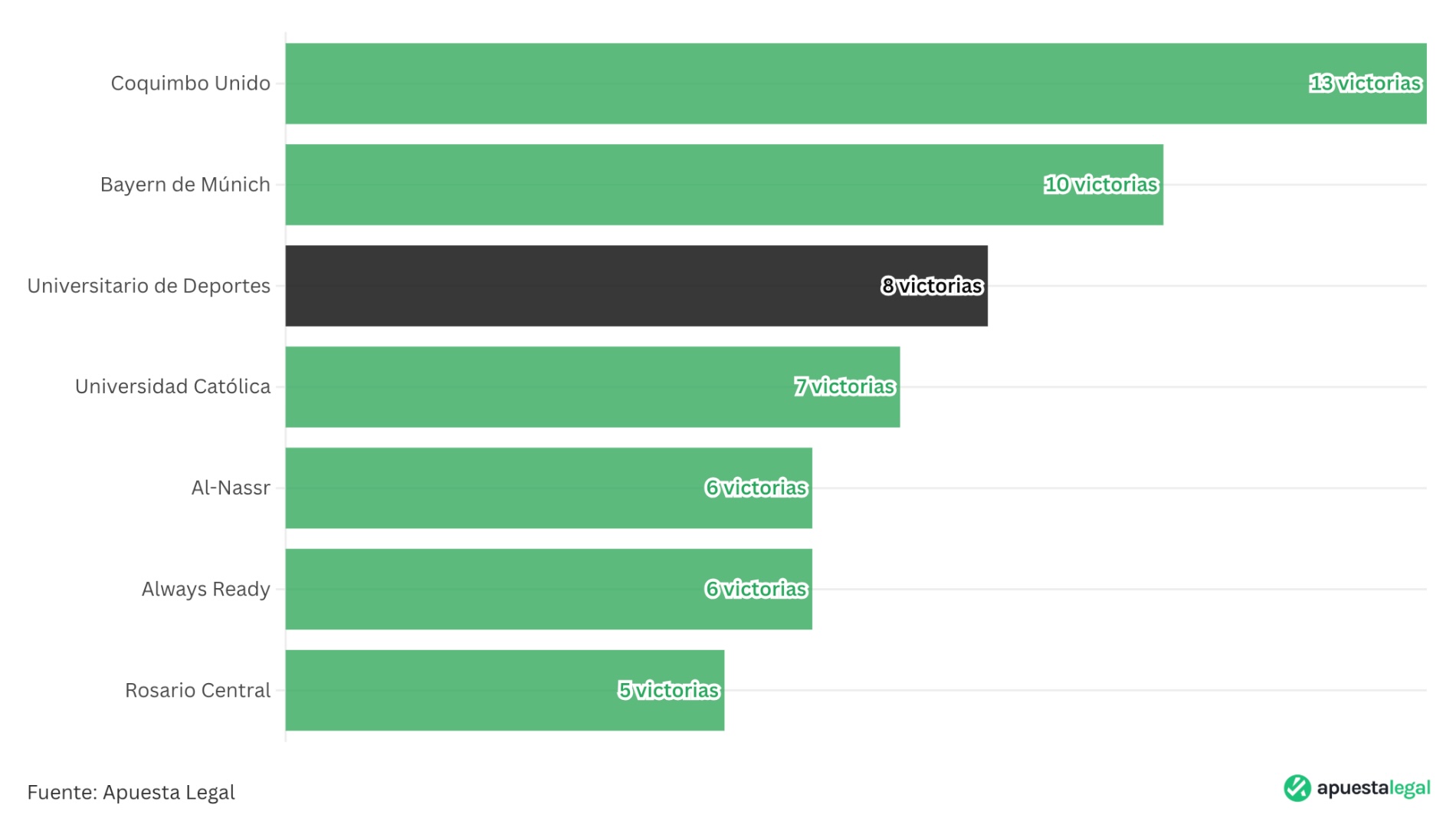Click the Coquimbo Unido axis label
The width and height of the screenshot is (1456, 828).
(x=190, y=84)
